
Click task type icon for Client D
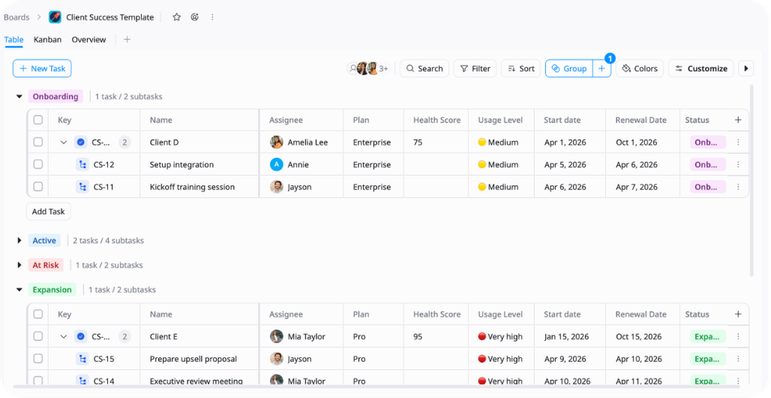tap(81, 142)
